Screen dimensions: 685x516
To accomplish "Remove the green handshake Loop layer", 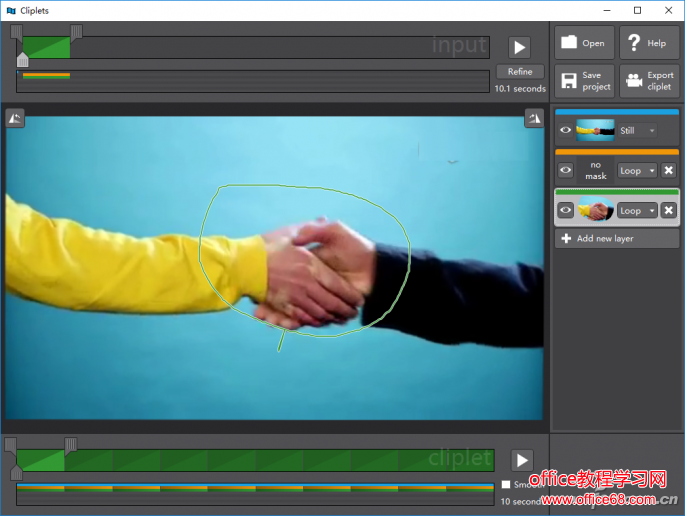I will click(x=668, y=210).
